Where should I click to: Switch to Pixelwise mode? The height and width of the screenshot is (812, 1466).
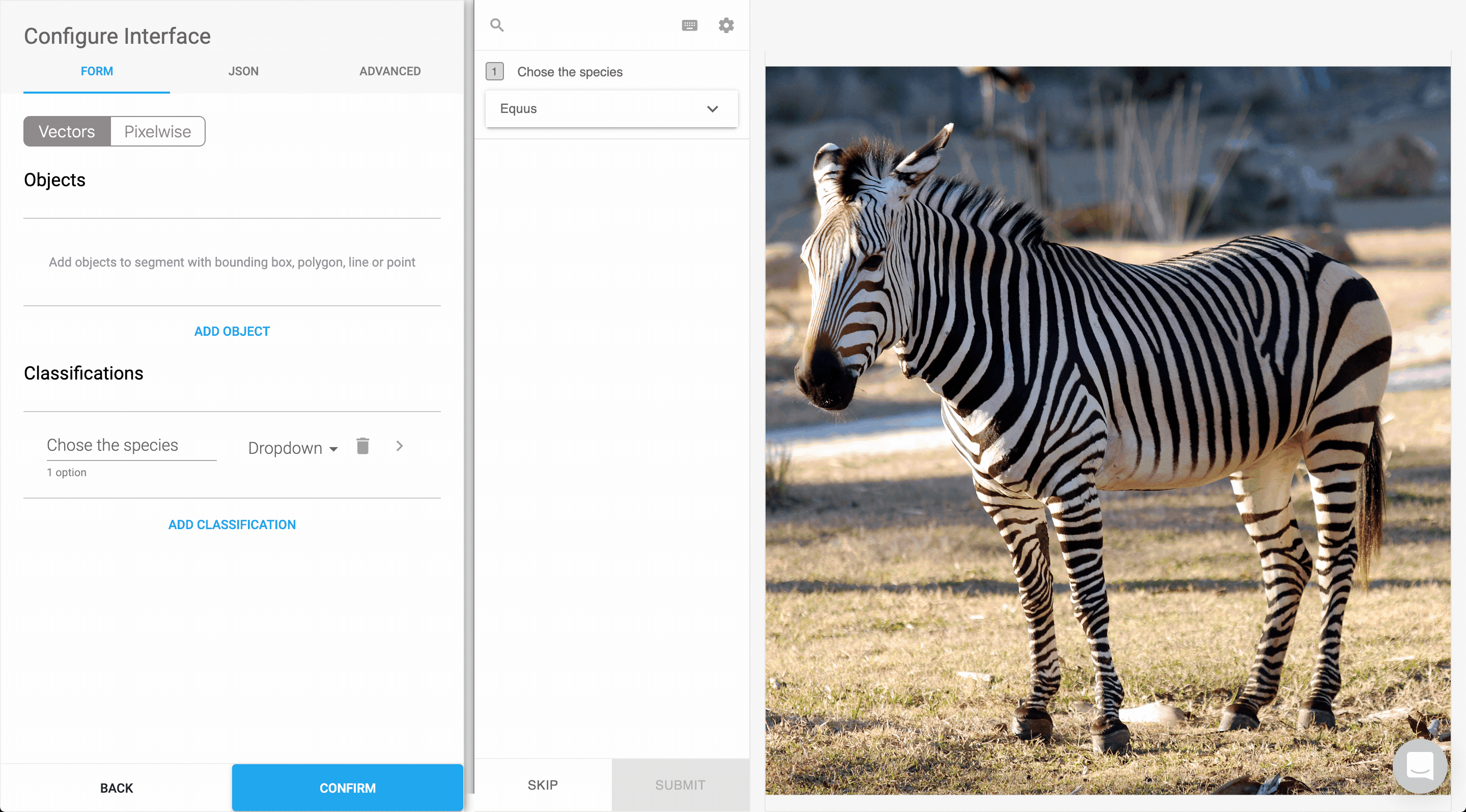coord(158,131)
